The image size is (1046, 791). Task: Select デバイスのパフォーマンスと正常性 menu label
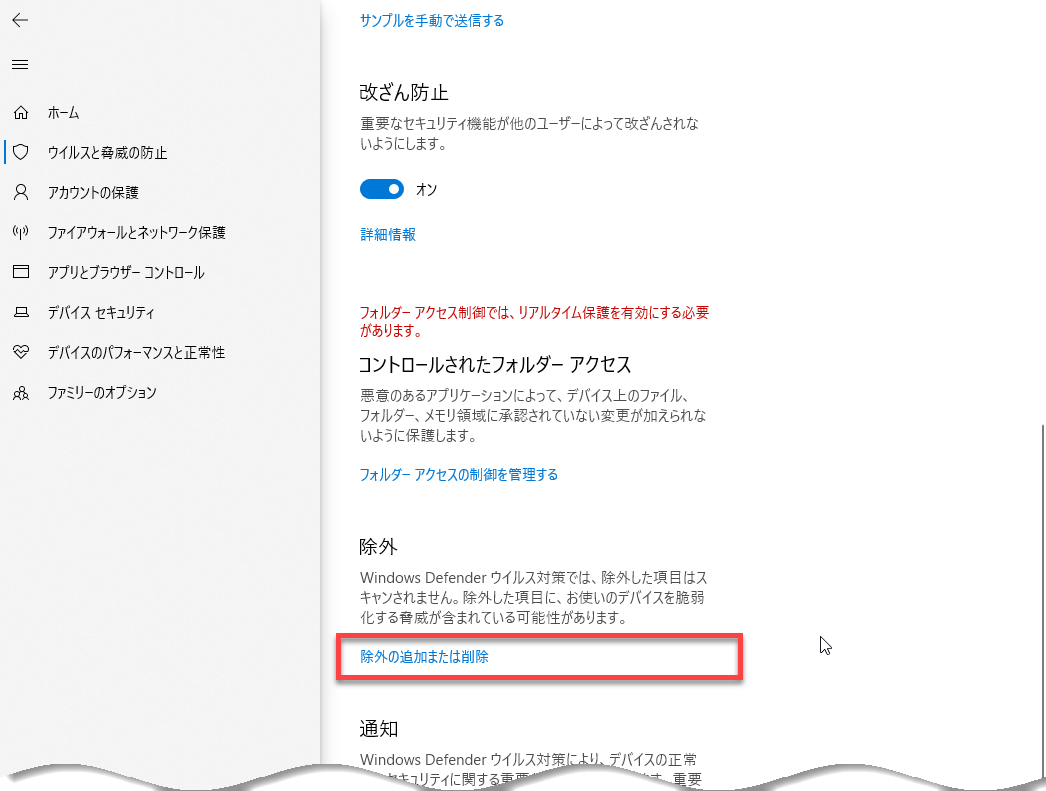click(x=136, y=353)
